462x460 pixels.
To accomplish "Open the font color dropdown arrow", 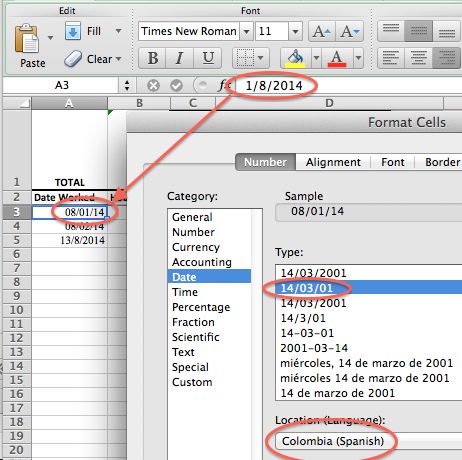I will coord(358,58).
